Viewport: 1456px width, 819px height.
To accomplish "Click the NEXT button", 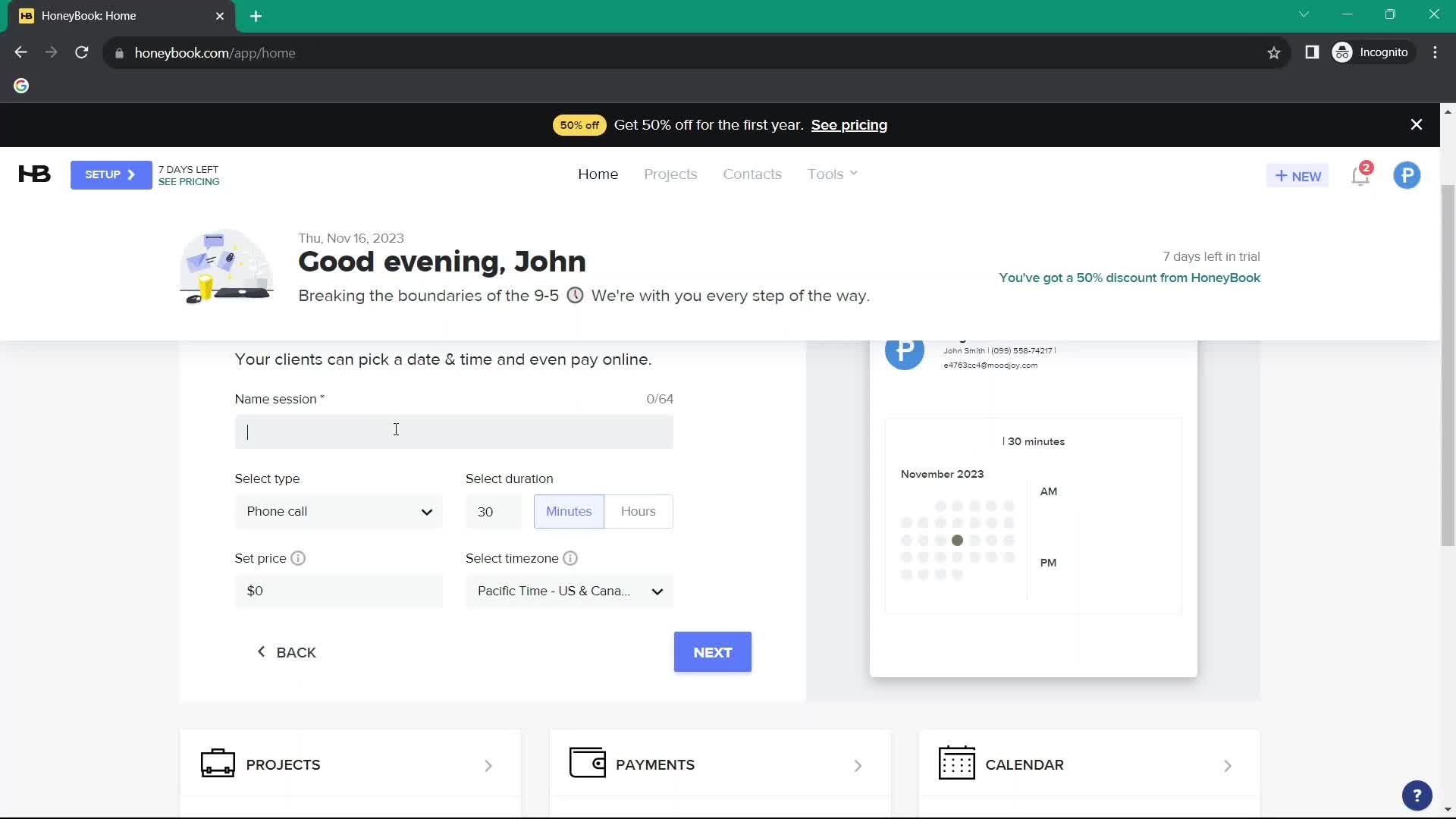I will [x=712, y=652].
